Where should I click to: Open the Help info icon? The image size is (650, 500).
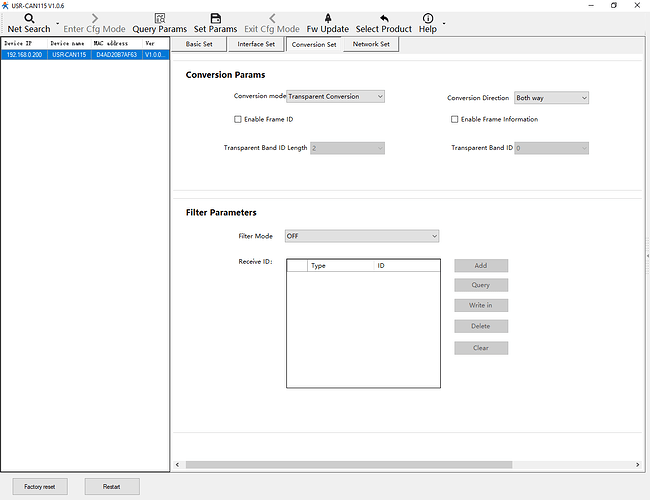tap(428, 18)
